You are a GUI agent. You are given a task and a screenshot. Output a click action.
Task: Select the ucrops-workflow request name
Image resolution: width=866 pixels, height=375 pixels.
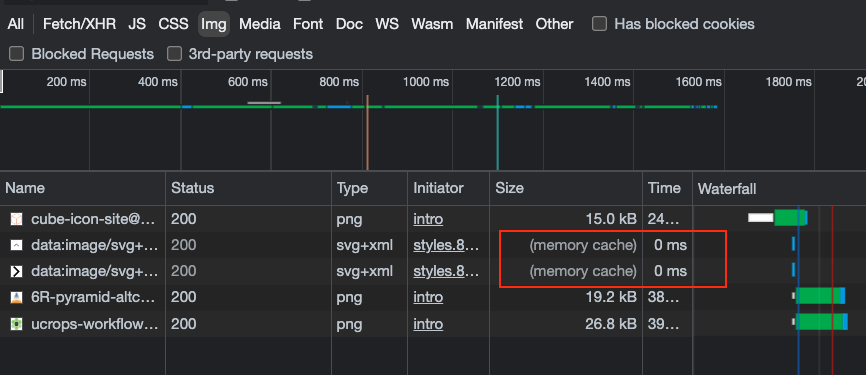coord(95,324)
